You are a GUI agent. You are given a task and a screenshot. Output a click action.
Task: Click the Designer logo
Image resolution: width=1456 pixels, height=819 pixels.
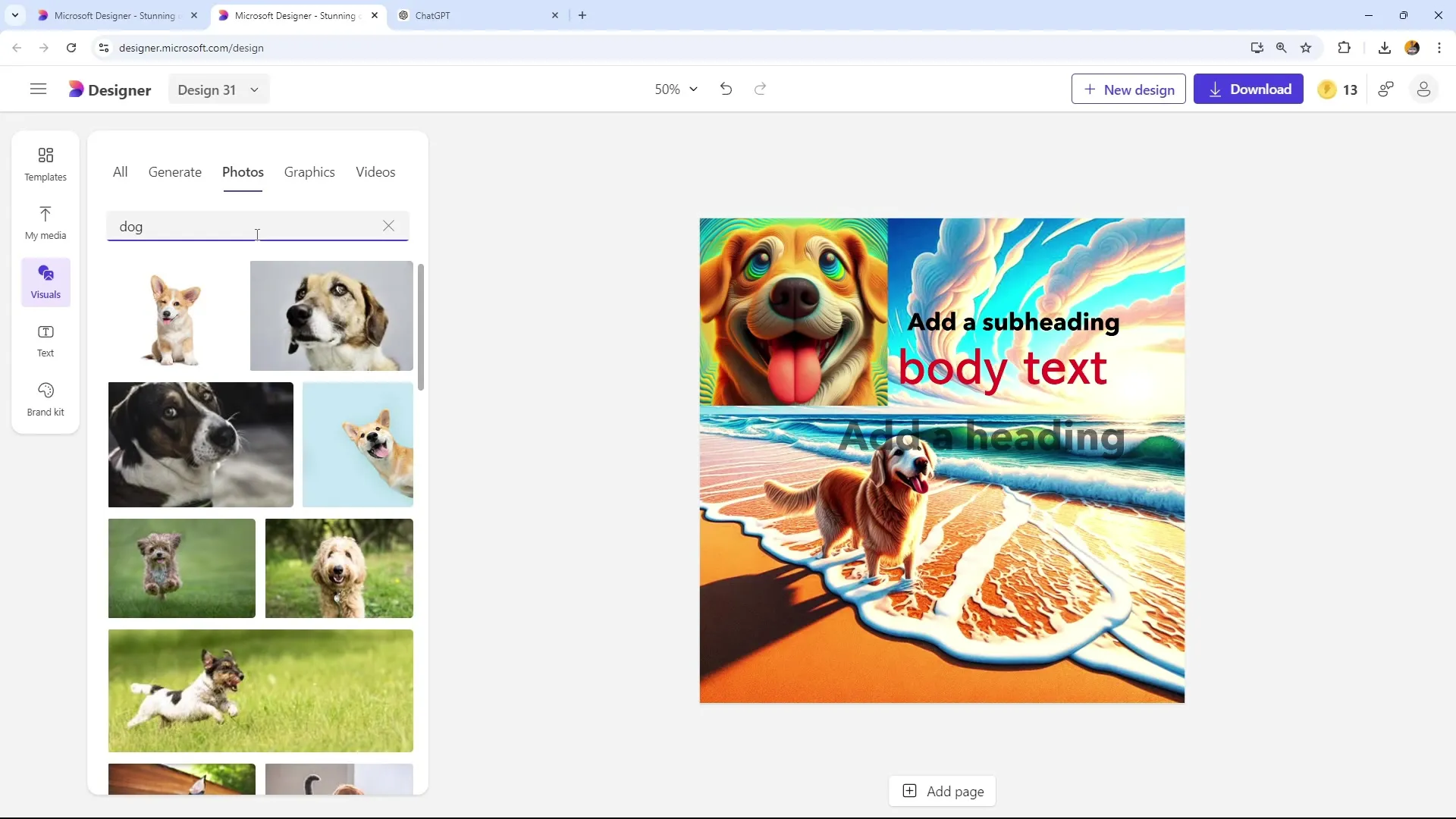point(110,89)
